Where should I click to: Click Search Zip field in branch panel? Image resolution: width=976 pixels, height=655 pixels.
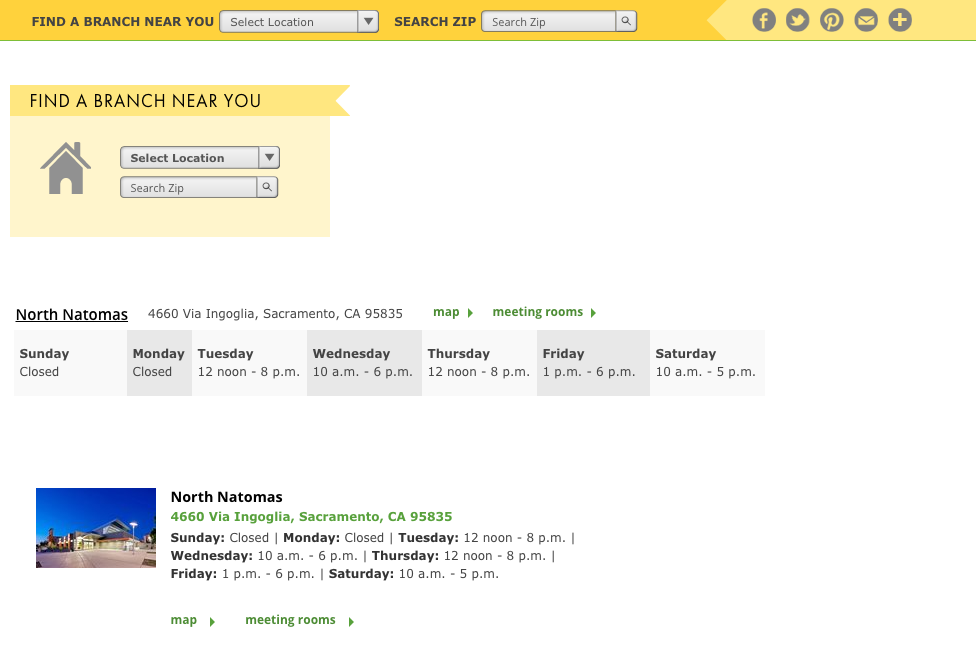coord(189,187)
